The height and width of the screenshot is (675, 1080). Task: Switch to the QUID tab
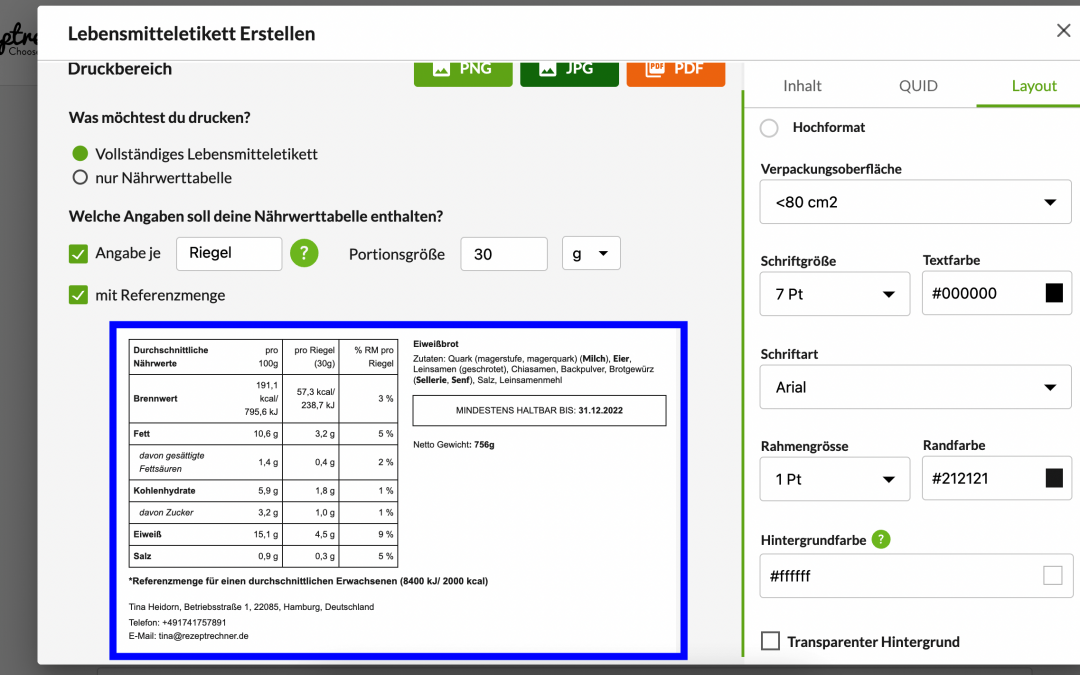(917, 85)
